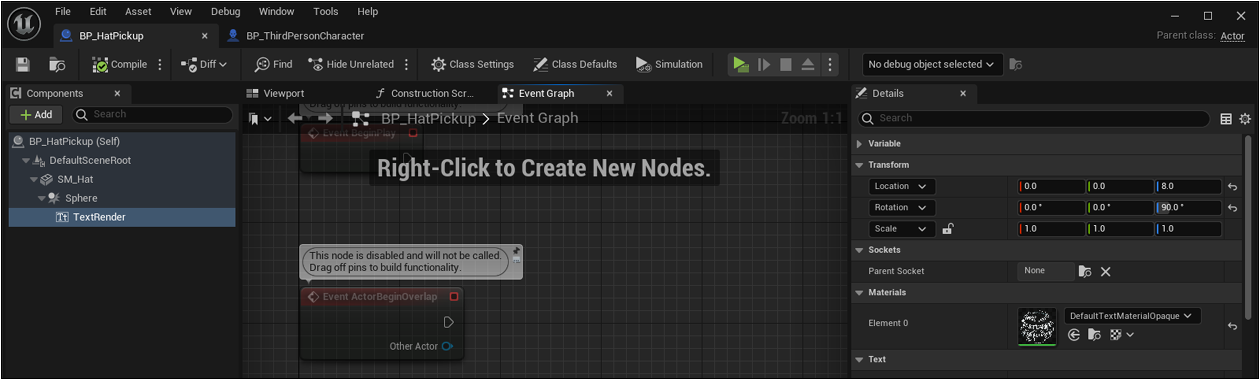
Task: Open the Rotation type dropdown
Action: [x=902, y=207]
